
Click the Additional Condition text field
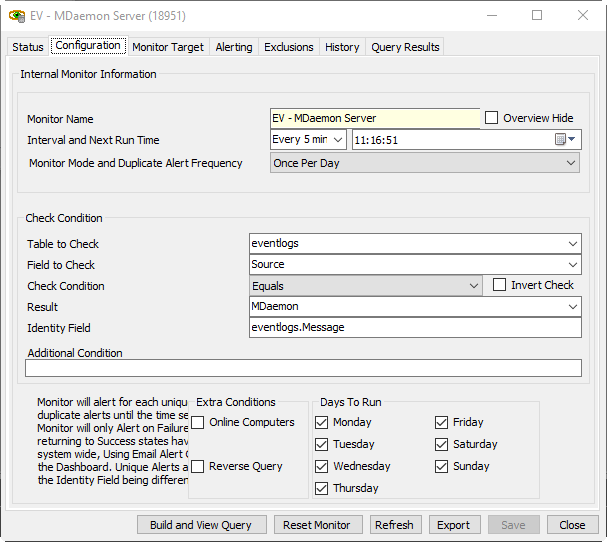pos(303,368)
